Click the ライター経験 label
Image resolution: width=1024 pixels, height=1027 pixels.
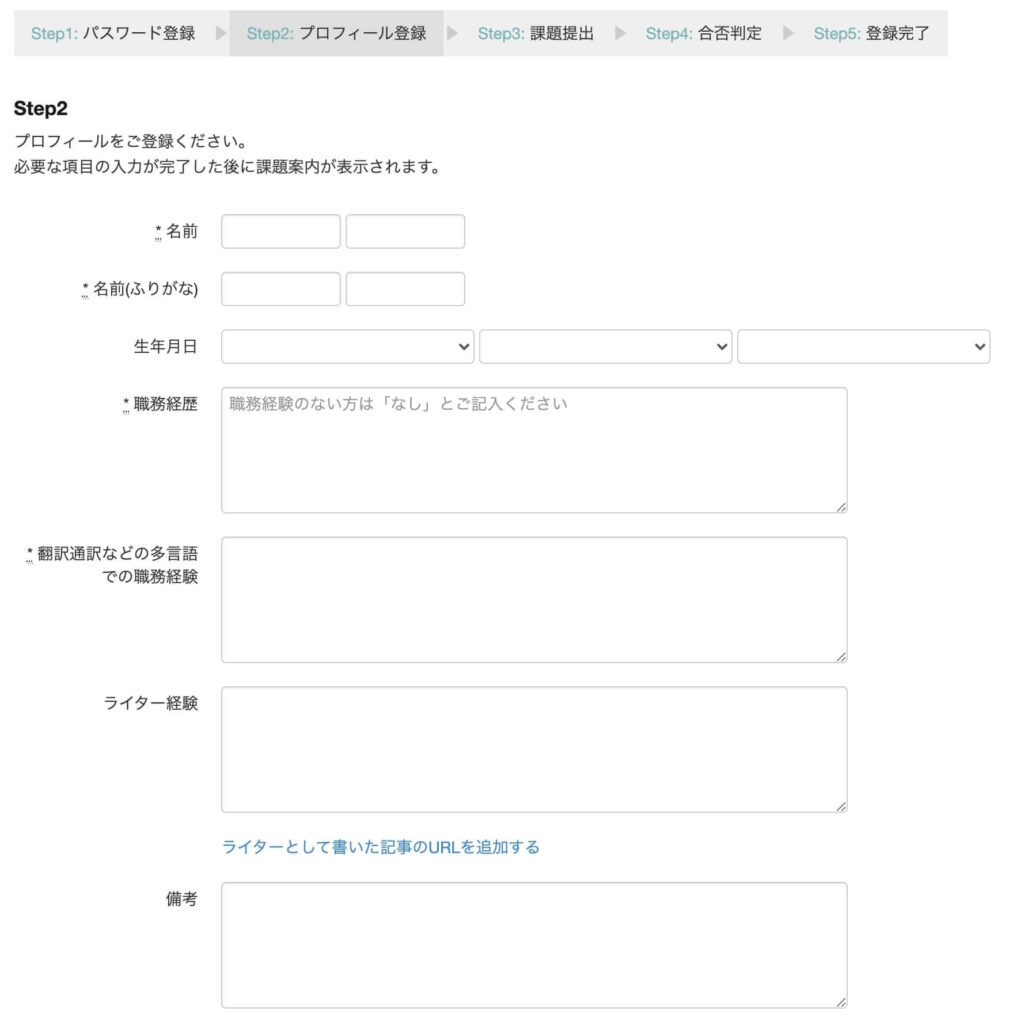(151, 703)
